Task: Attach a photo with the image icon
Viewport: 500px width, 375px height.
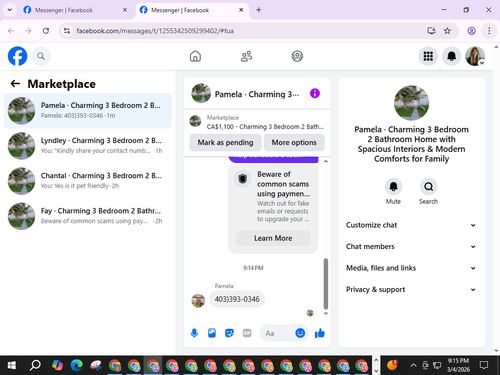Action: [x=212, y=333]
